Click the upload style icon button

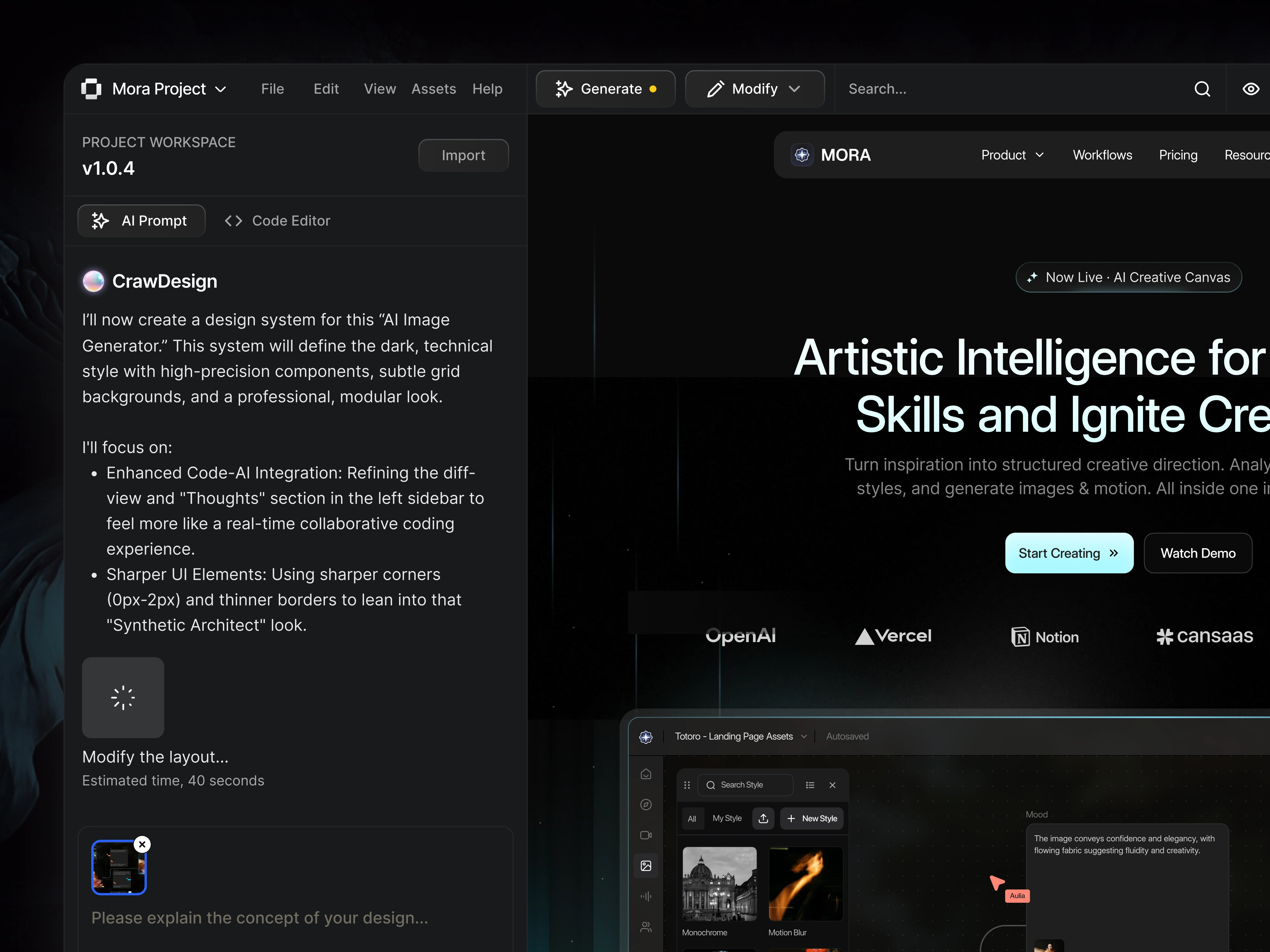tap(763, 818)
